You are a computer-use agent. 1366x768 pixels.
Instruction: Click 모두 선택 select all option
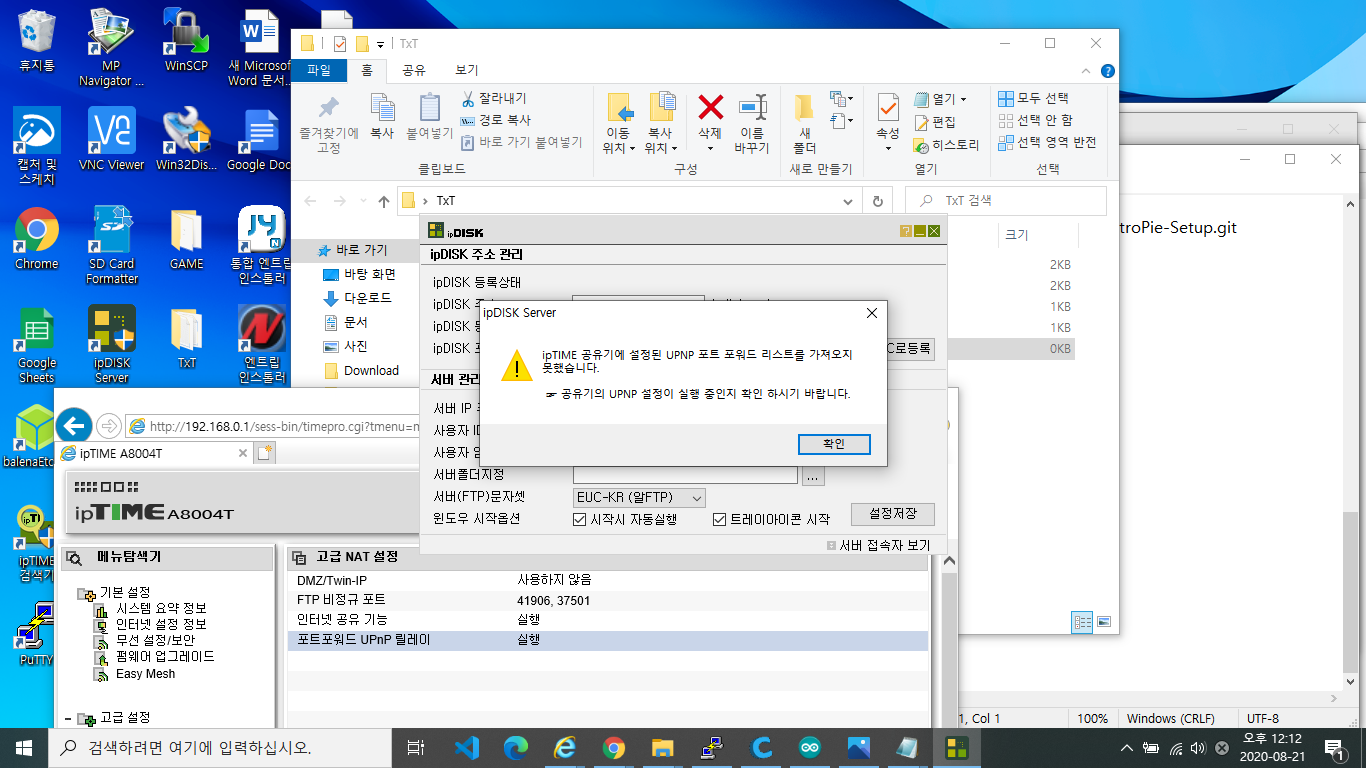[x=1034, y=98]
